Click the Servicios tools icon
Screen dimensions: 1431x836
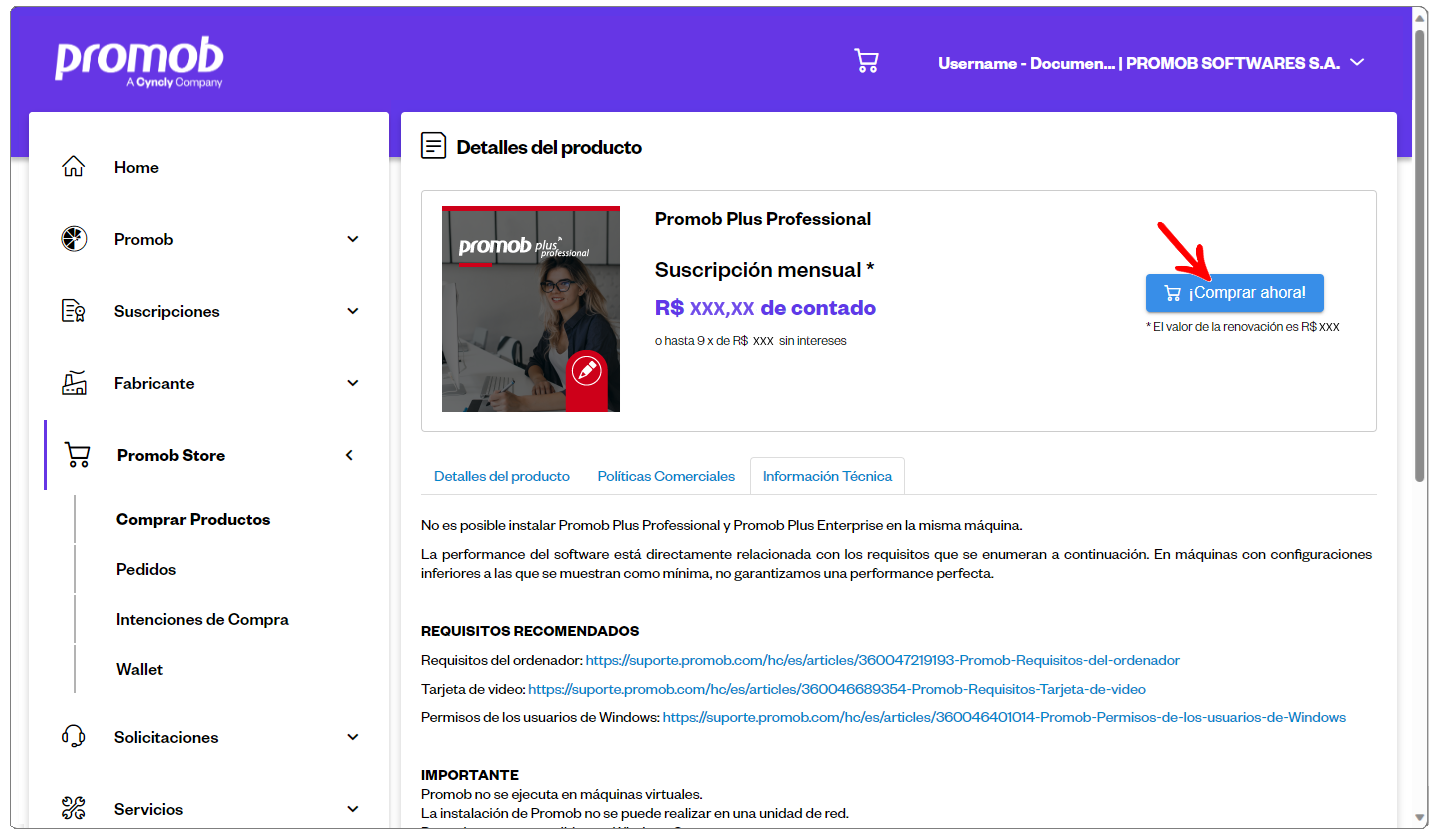[x=74, y=809]
